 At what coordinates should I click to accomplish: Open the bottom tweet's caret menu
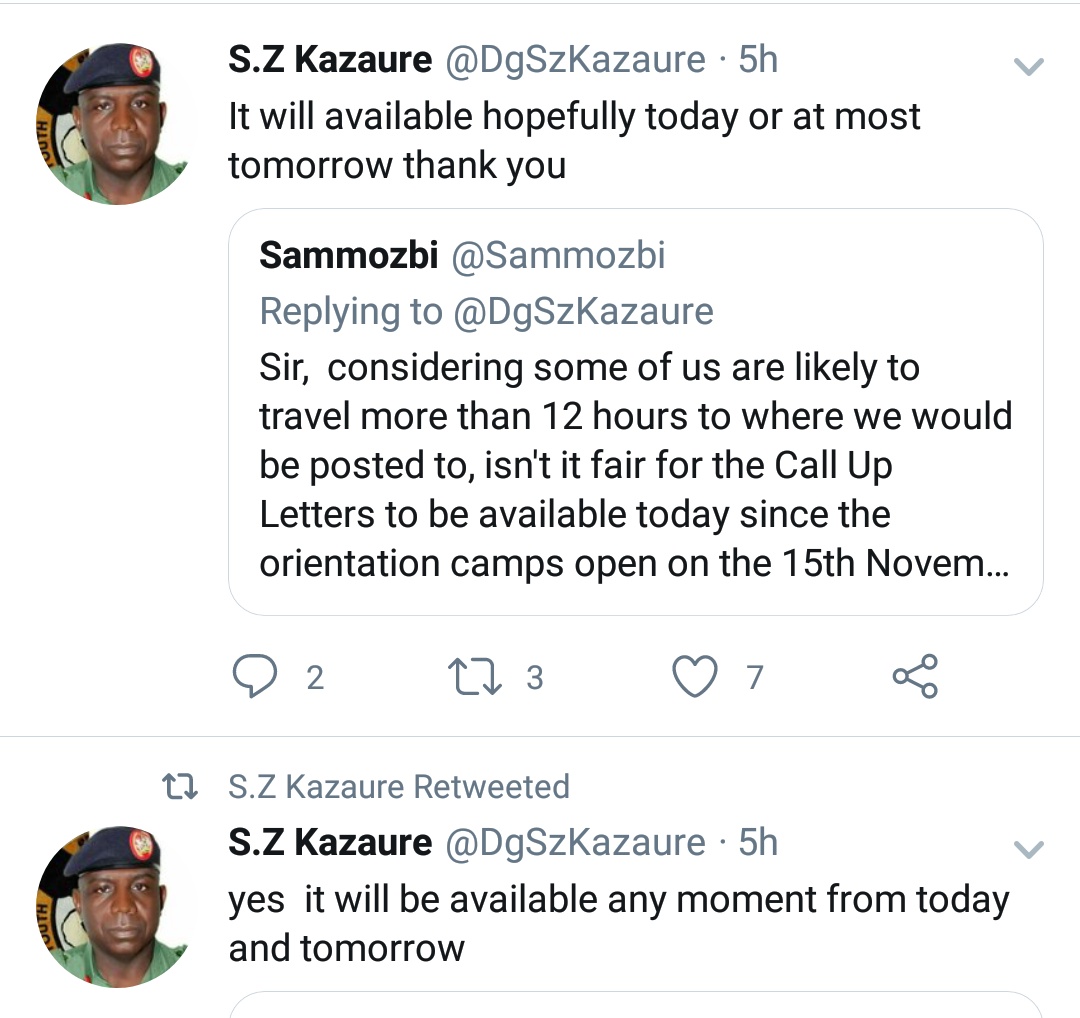click(1028, 851)
